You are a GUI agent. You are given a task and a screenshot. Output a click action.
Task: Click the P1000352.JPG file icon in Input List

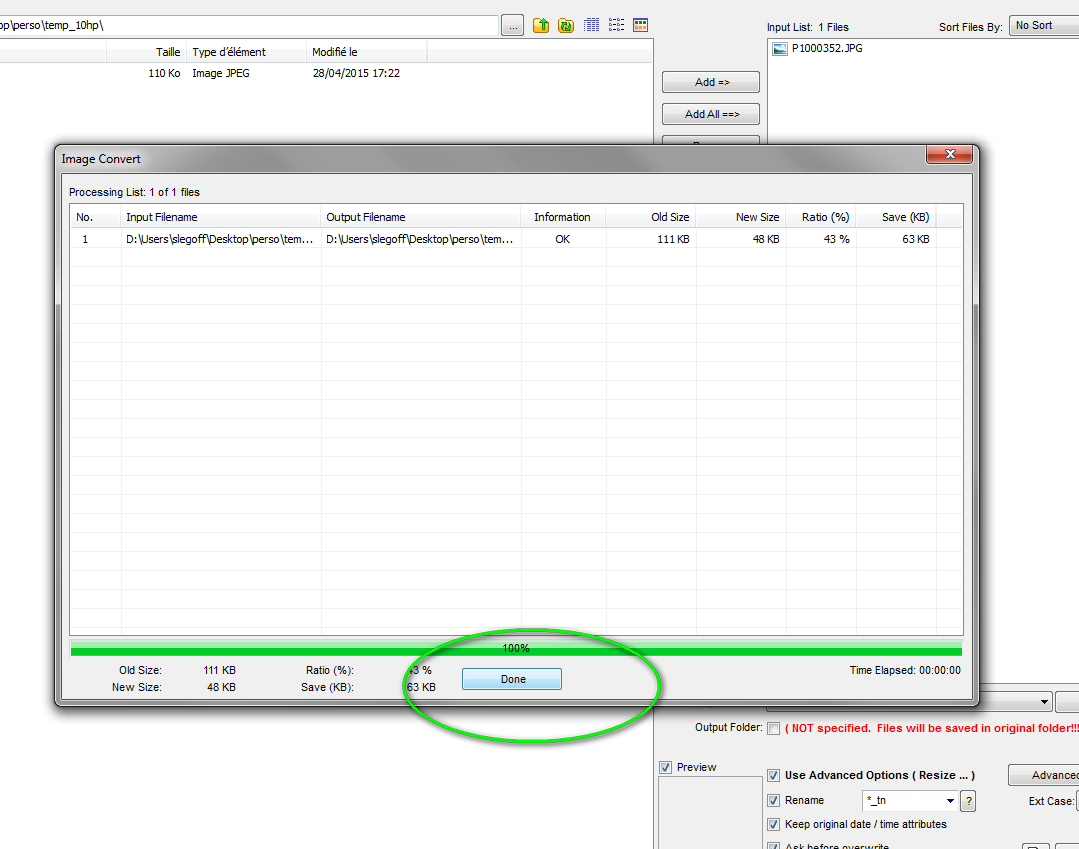[780, 48]
